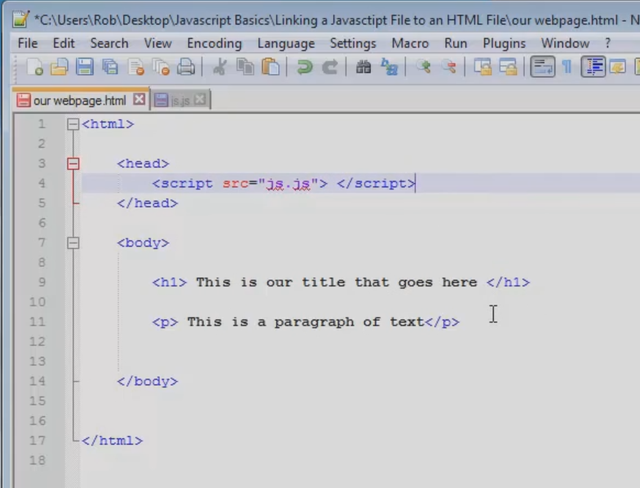Open the Language menu

pyautogui.click(x=286, y=43)
